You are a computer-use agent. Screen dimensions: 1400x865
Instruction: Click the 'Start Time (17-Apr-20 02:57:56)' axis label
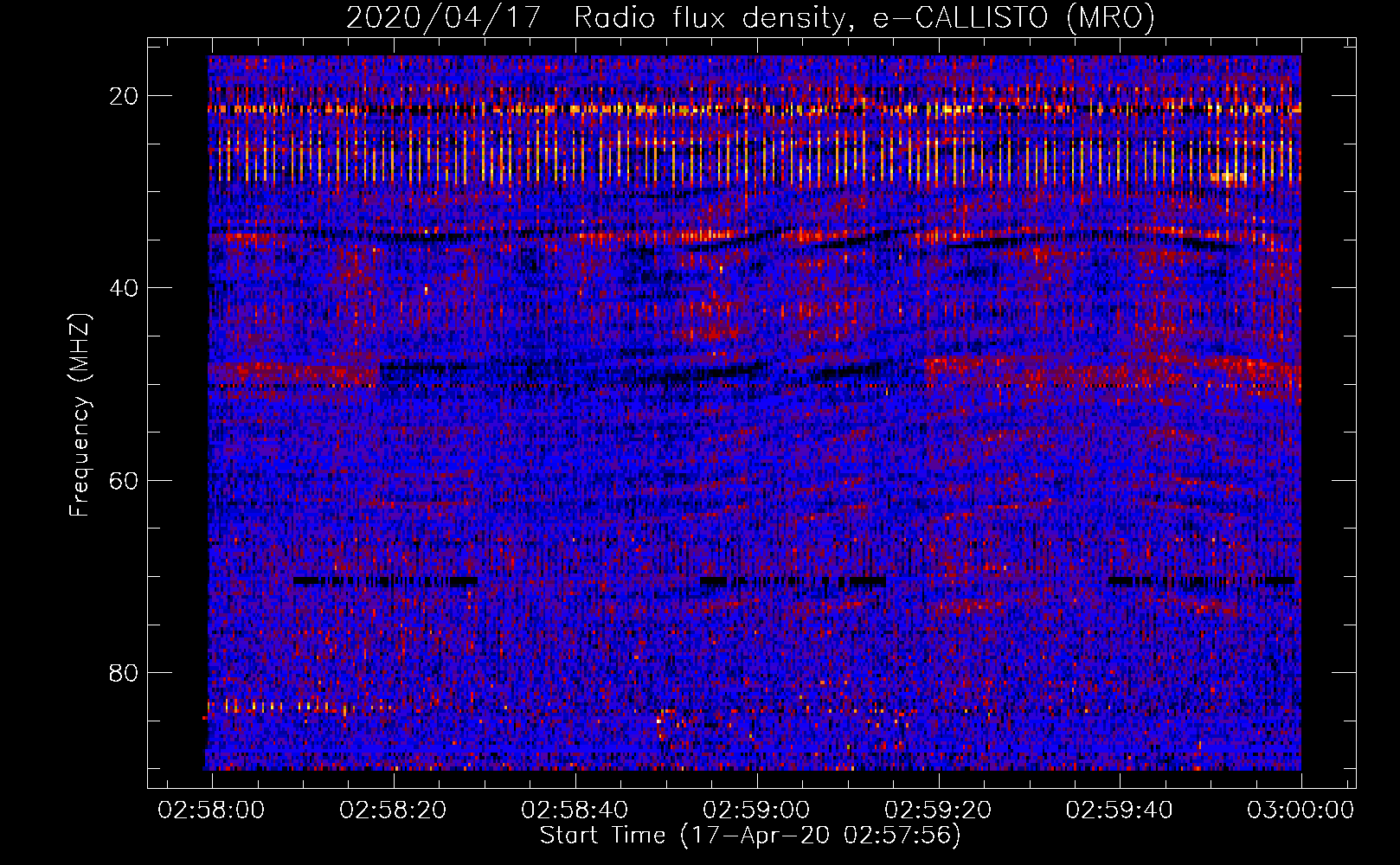(750, 836)
